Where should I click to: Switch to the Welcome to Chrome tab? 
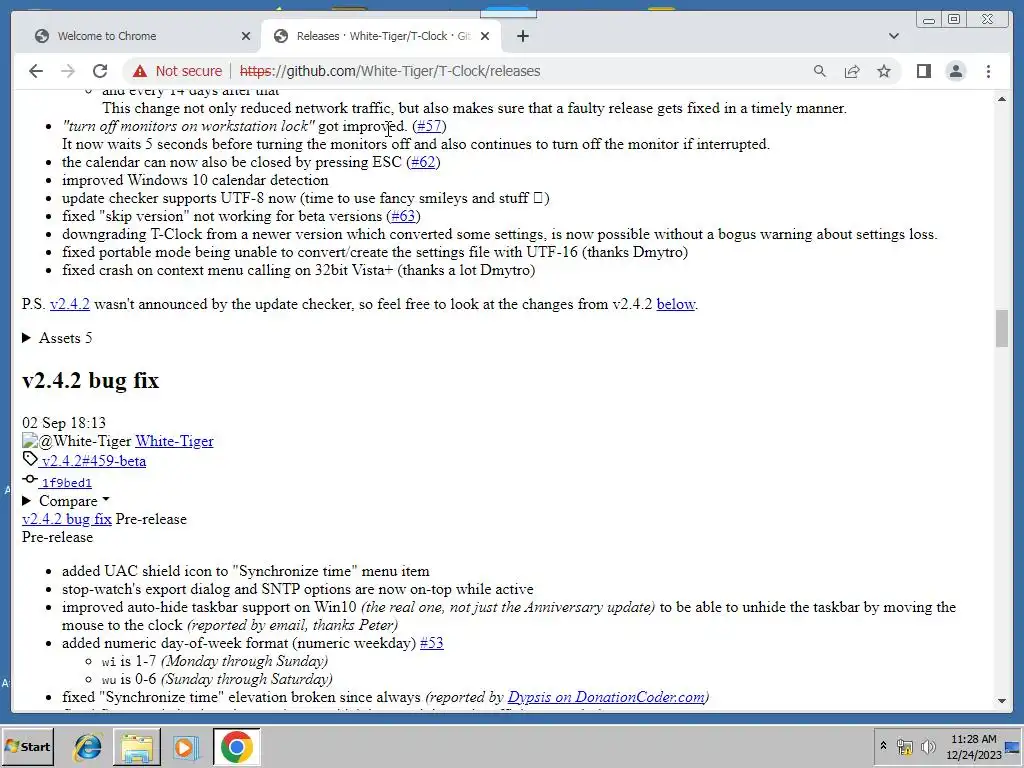point(140,37)
